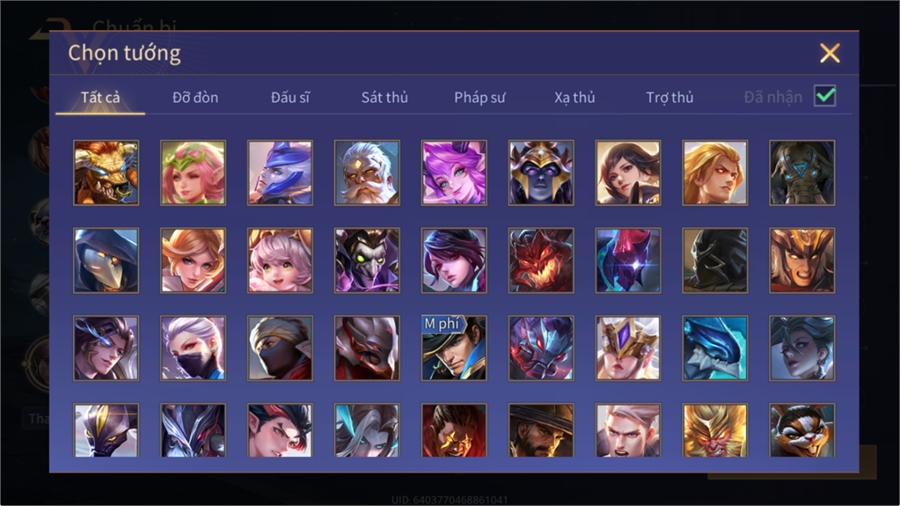The height and width of the screenshot is (506, 900).
Task: Open the Sát thủ tab
Action: pos(385,98)
